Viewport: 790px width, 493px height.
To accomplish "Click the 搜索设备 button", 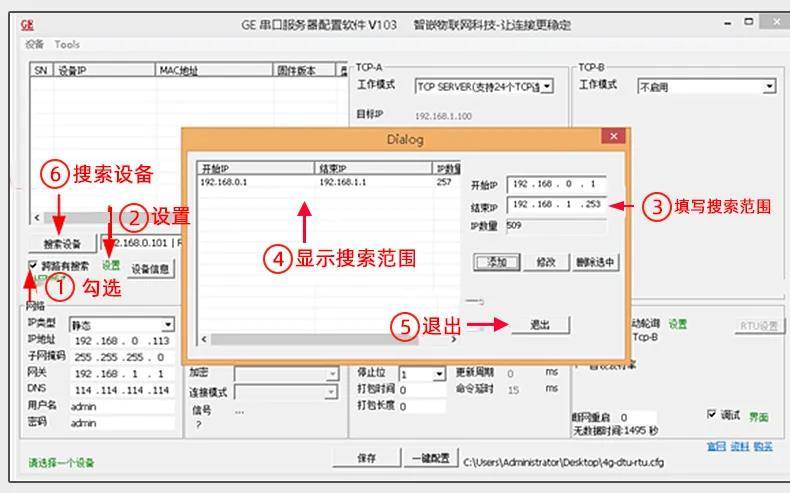I will tap(62, 243).
